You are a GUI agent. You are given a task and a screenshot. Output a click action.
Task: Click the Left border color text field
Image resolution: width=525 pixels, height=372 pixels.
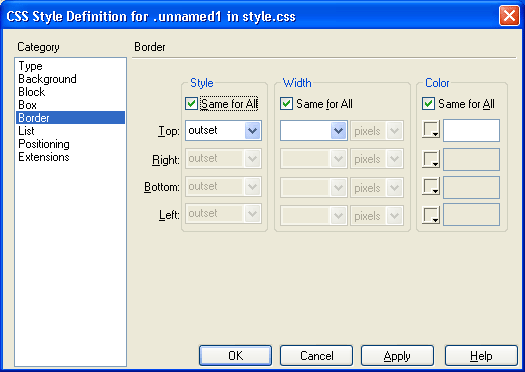pyautogui.click(x=471, y=214)
